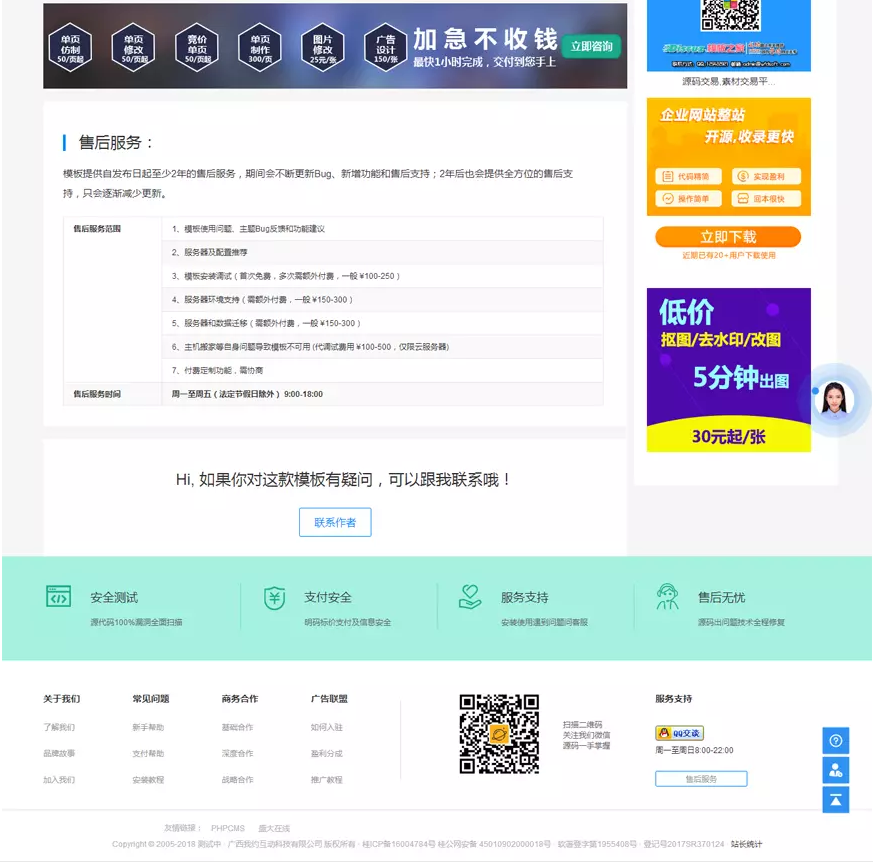Open the 新手帮助 footer link
873x862 pixels.
[148, 727]
